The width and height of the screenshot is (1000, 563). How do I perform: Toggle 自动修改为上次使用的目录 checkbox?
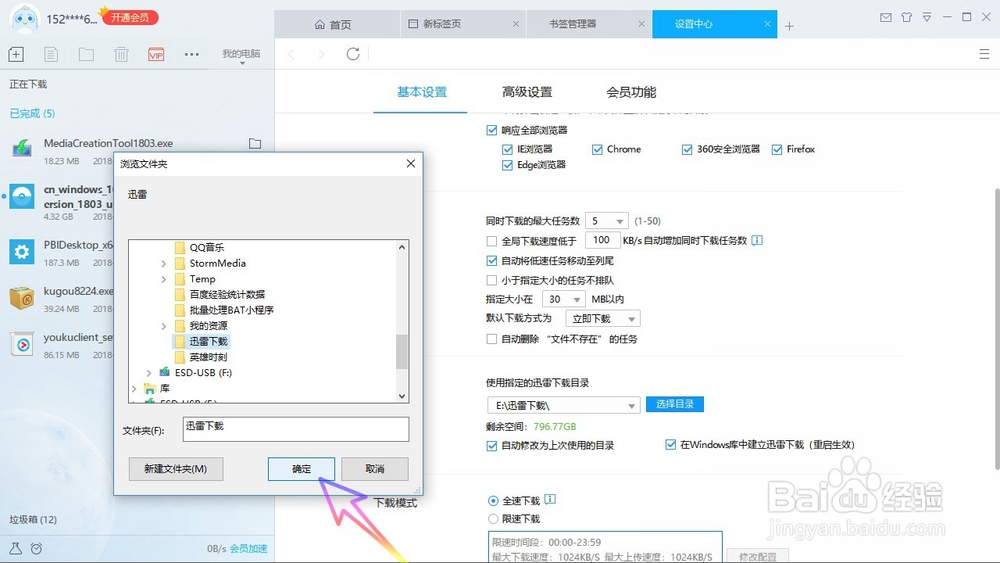coord(492,446)
